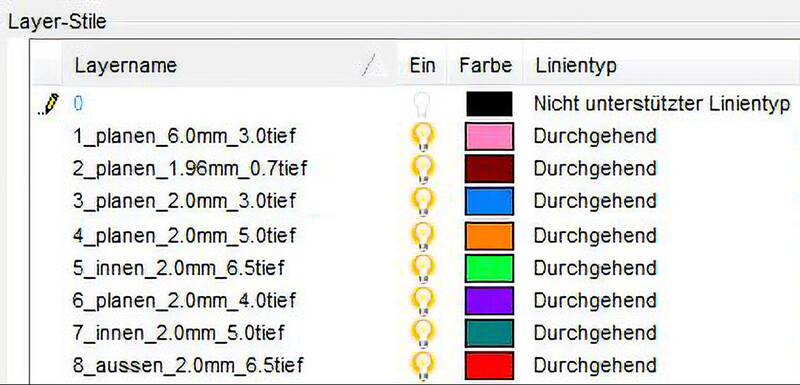
Task: Click 'Nicht unterstützter Linientyp' for layer 0
Action: click(662, 104)
